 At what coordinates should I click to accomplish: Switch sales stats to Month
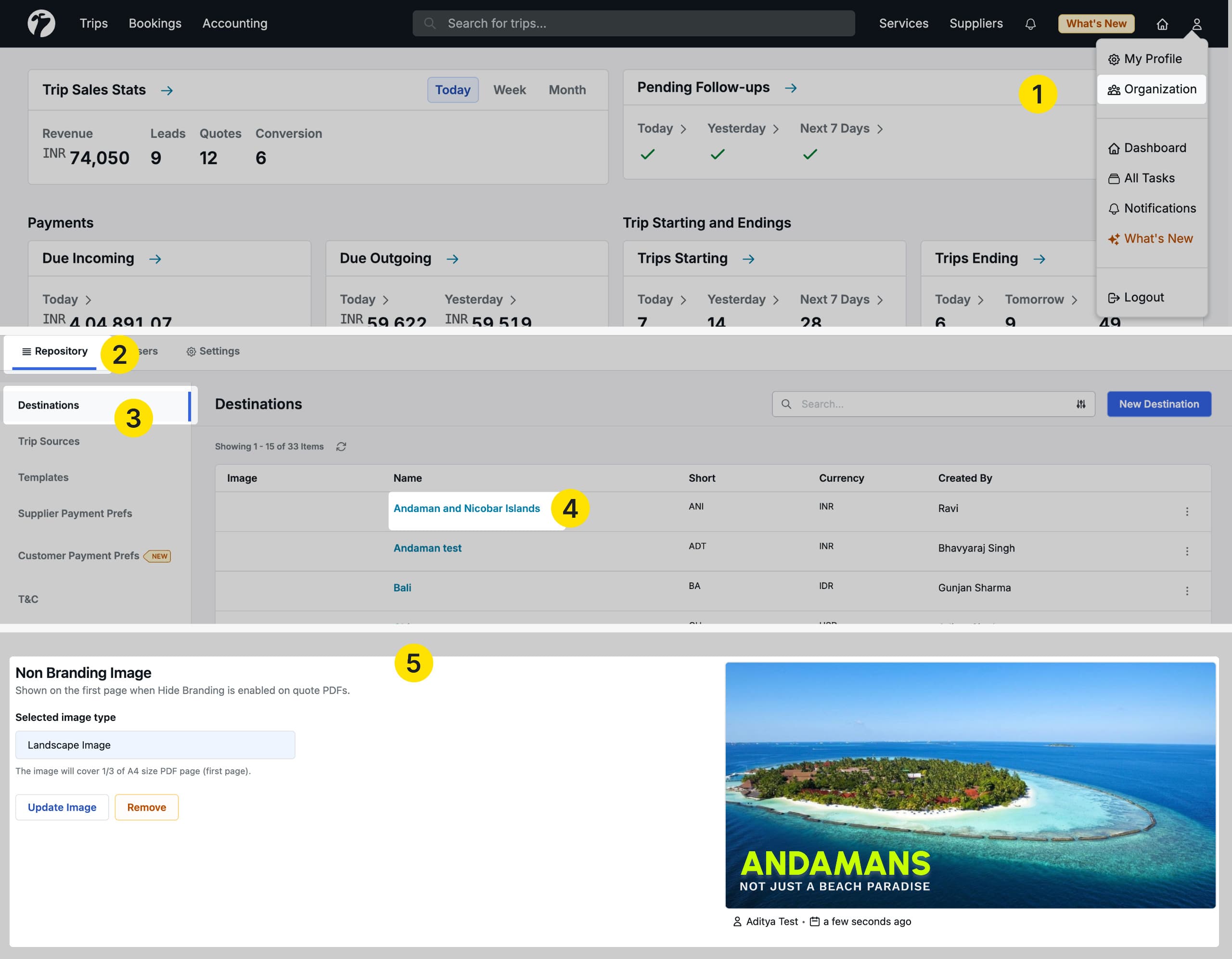coord(567,90)
